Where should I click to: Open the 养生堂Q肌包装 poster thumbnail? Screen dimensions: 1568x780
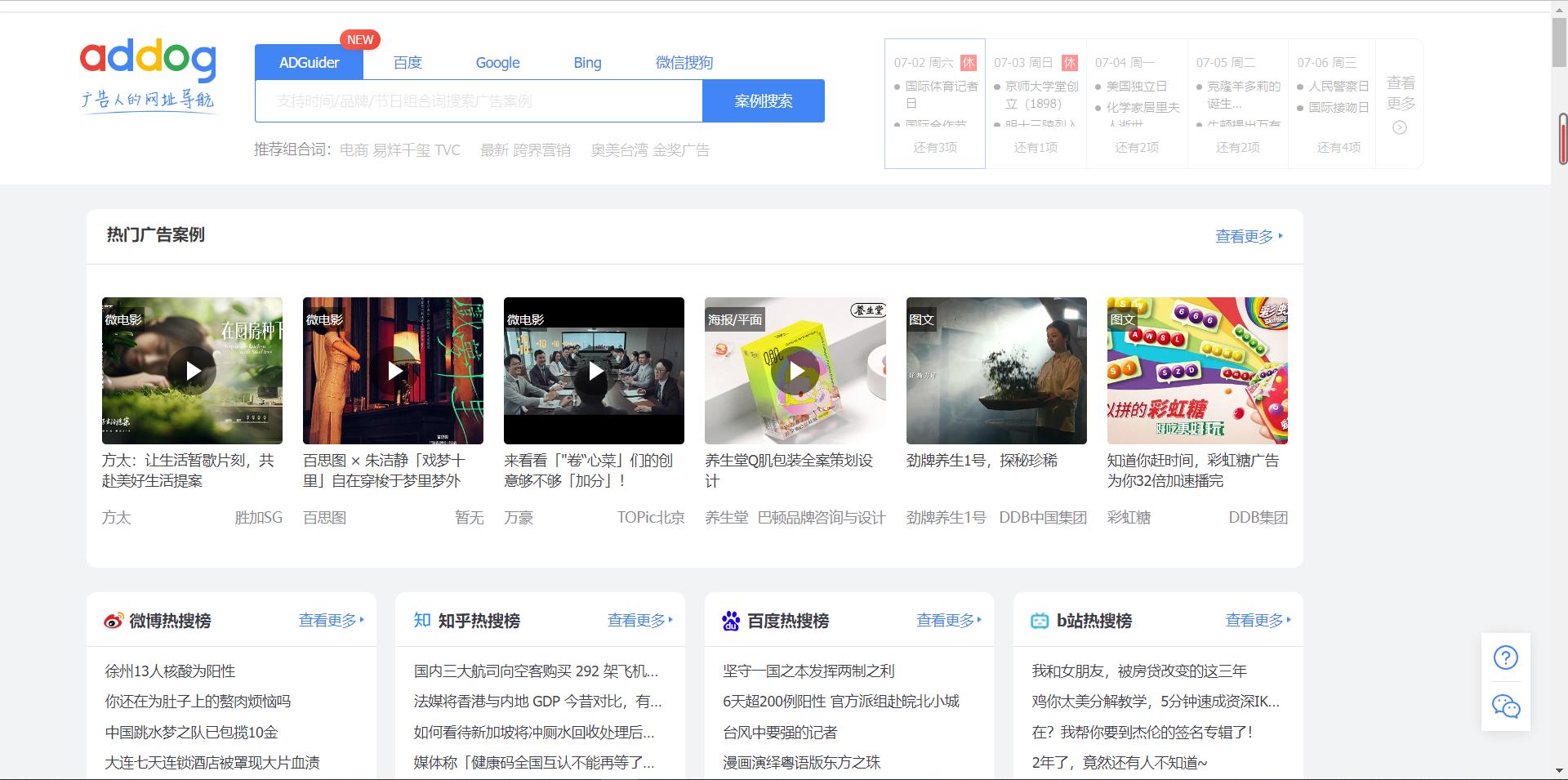point(795,370)
